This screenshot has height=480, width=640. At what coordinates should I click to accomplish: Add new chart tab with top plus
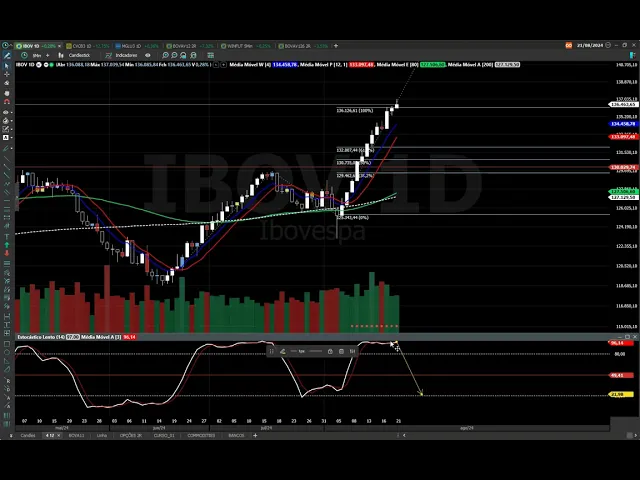tap(336, 46)
